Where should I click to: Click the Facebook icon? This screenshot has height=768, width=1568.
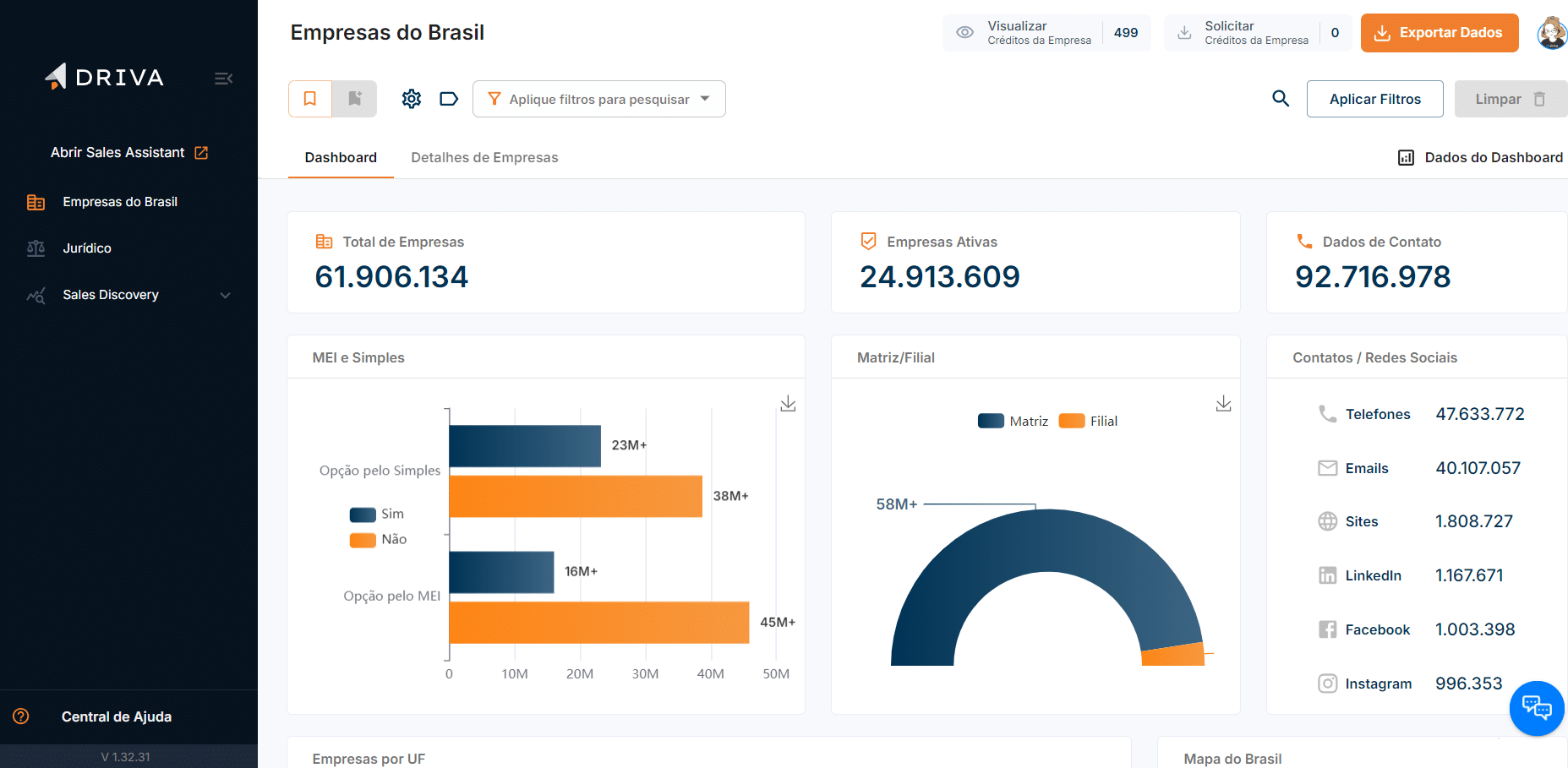[1328, 629]
